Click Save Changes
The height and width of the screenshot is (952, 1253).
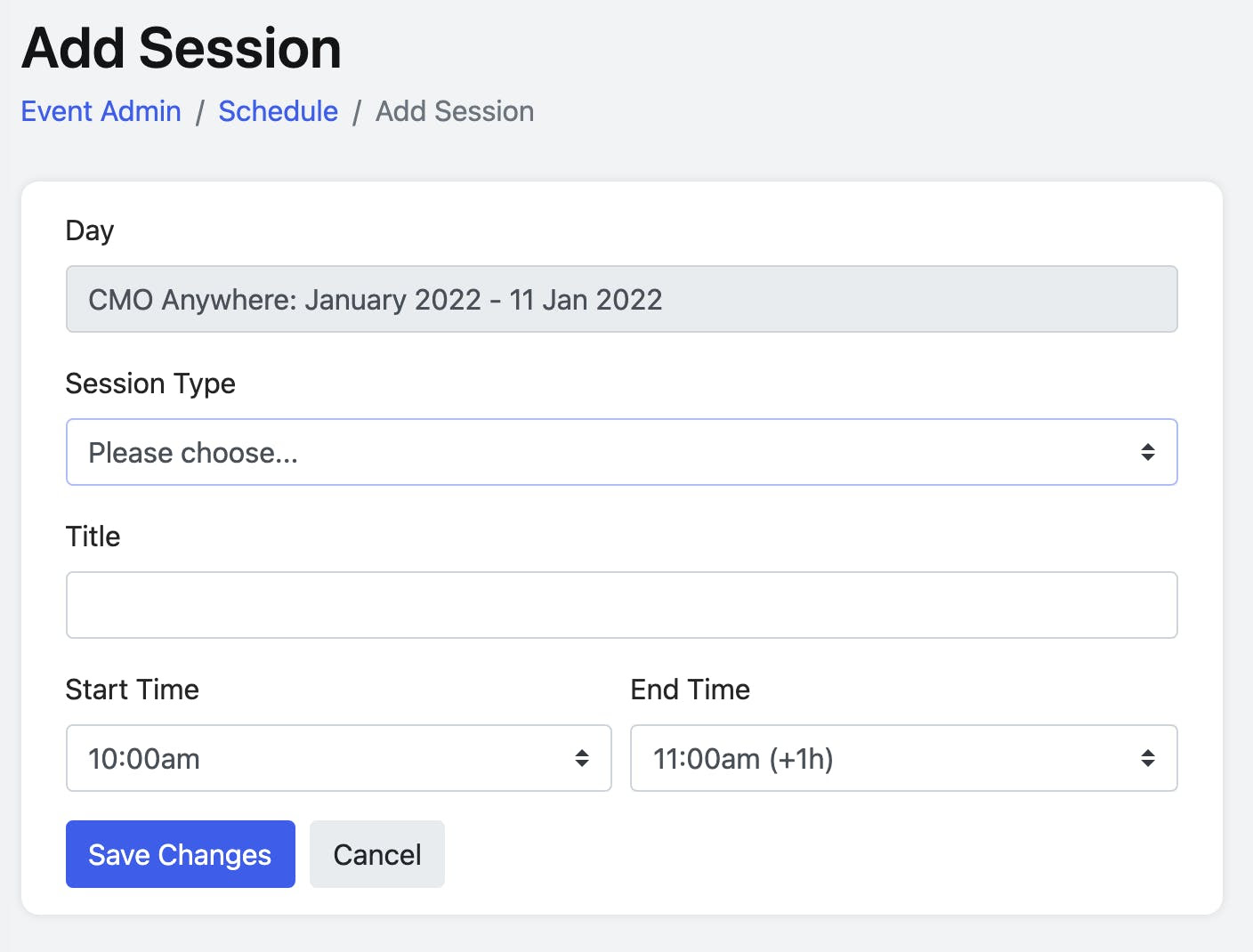(179, 854)
